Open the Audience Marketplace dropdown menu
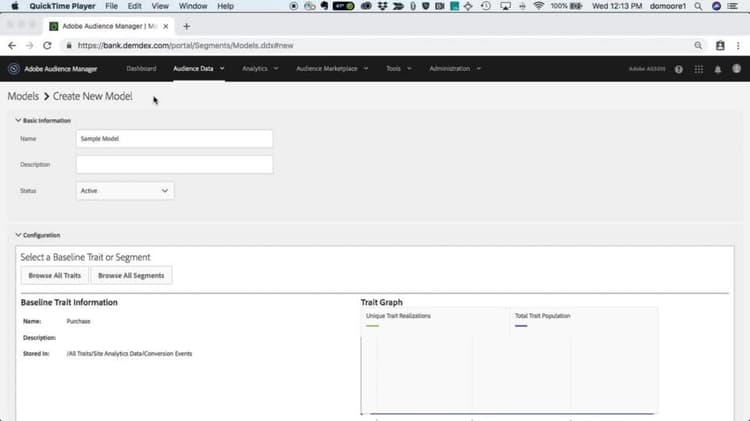This screenshot has height=421, width=750. click(x=332, y=69)
